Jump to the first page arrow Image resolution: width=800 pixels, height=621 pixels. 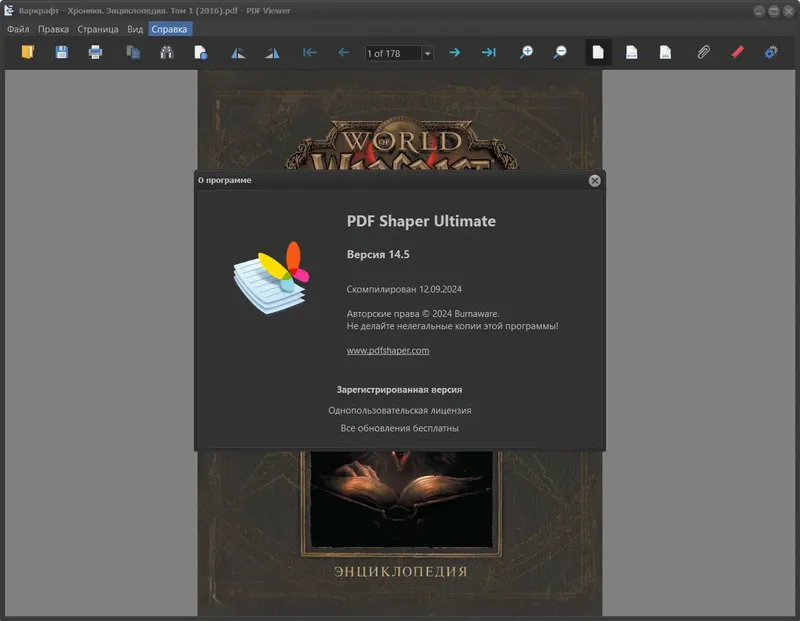(310, 52)
